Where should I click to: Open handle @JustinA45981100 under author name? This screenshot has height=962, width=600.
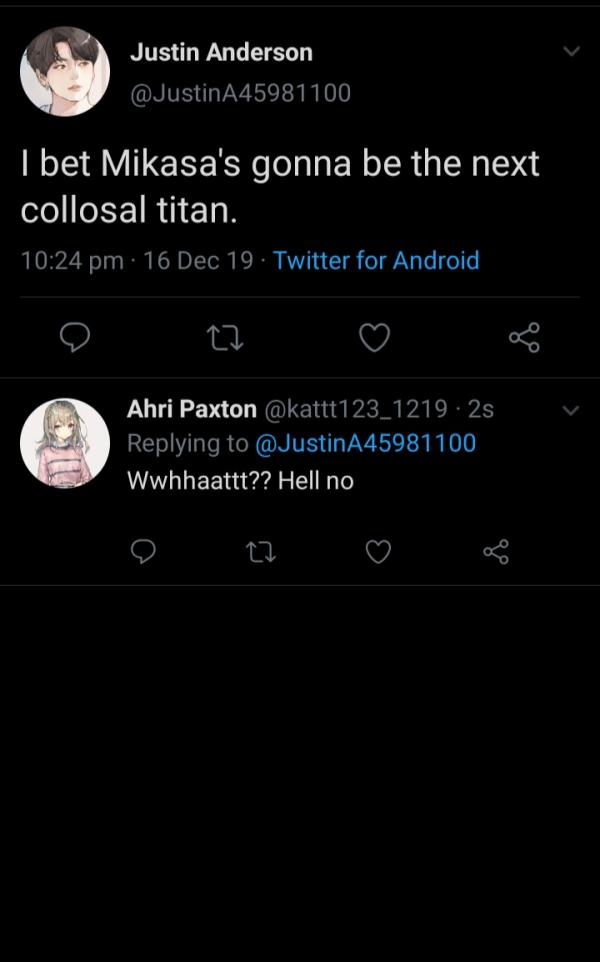[240, 93]
